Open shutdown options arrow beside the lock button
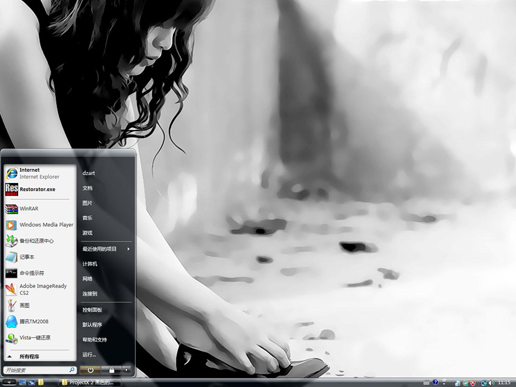This screenshot has width=516, height=387. pos(126,370)
